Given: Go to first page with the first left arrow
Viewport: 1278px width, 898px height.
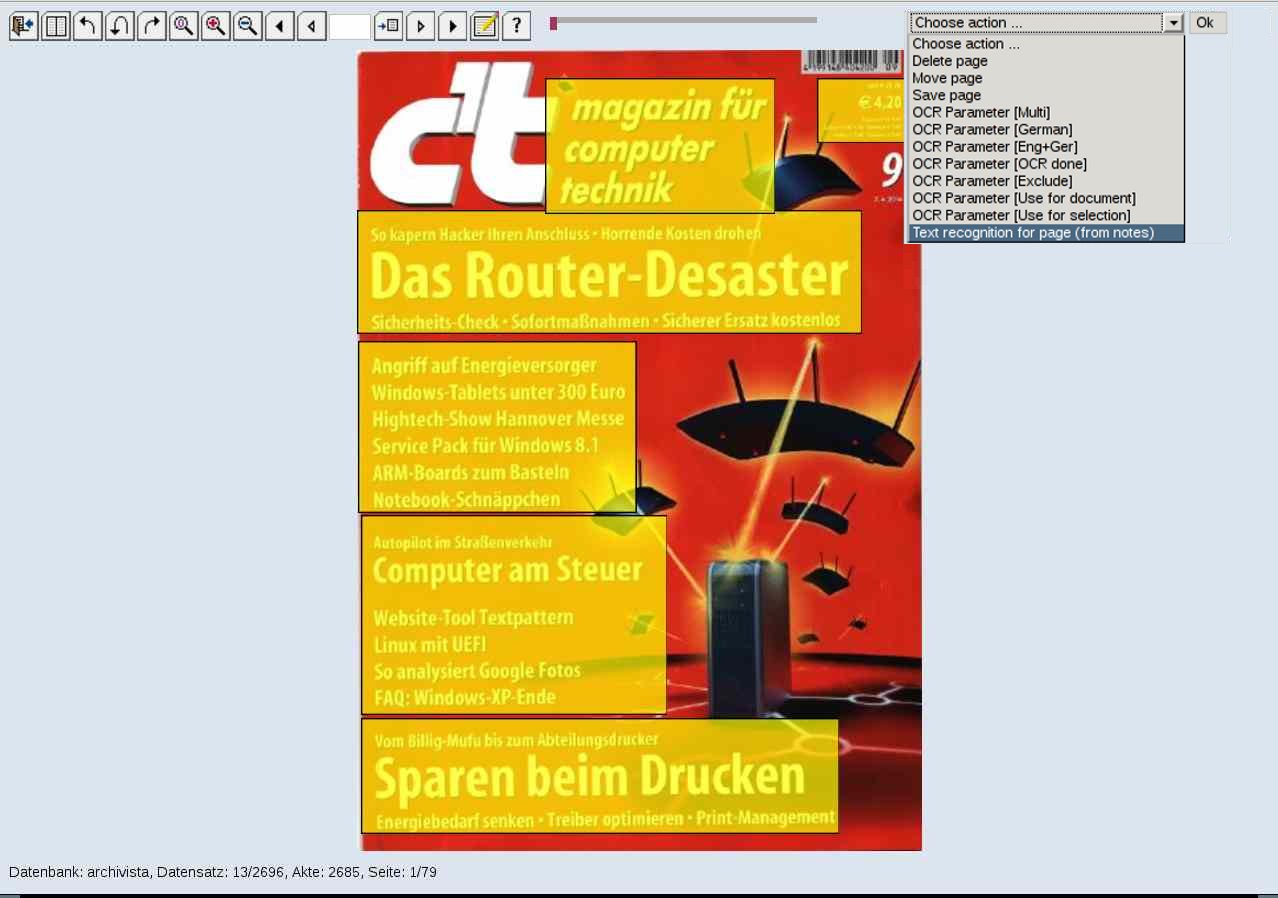Looking at the screenshot, I should [280, 26].
